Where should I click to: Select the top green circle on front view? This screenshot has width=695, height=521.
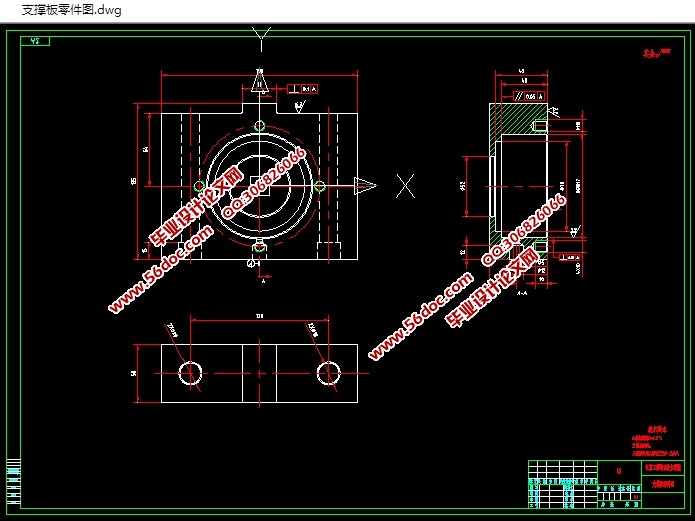[259, 125]
